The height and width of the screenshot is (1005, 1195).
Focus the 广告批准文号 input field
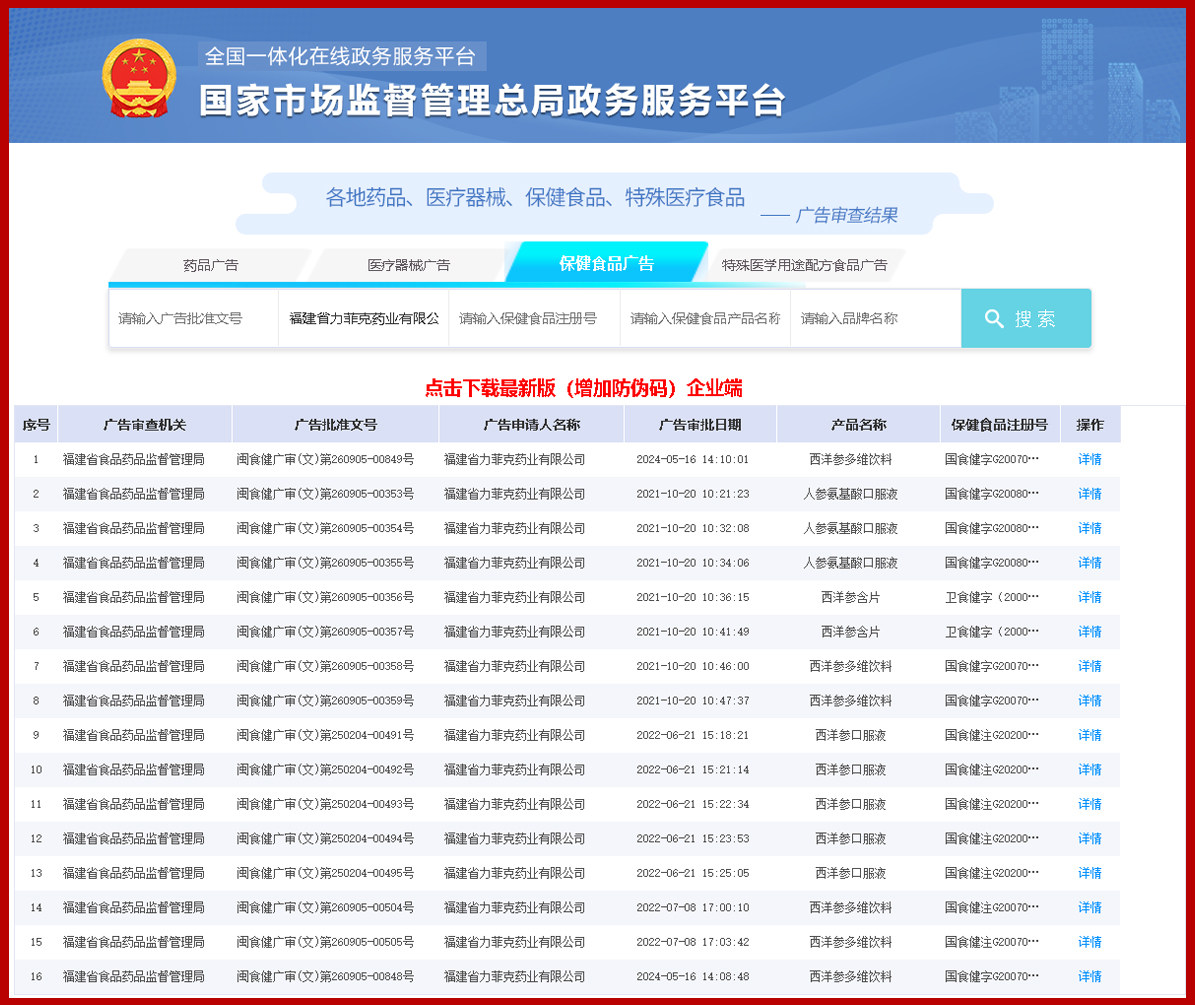click(194, 318)
